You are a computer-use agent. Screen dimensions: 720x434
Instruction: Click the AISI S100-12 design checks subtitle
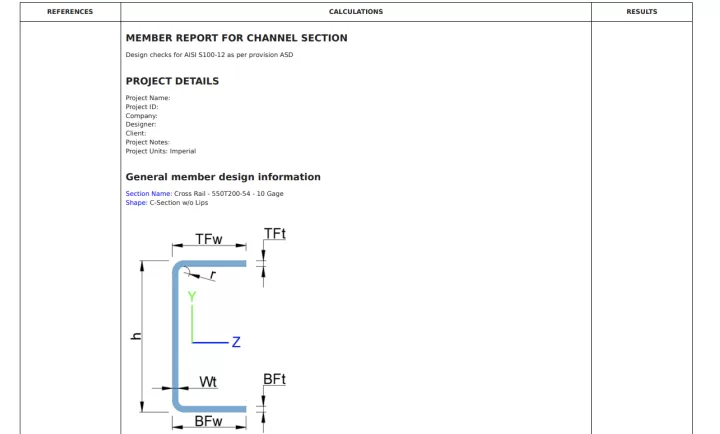(209, 55)
